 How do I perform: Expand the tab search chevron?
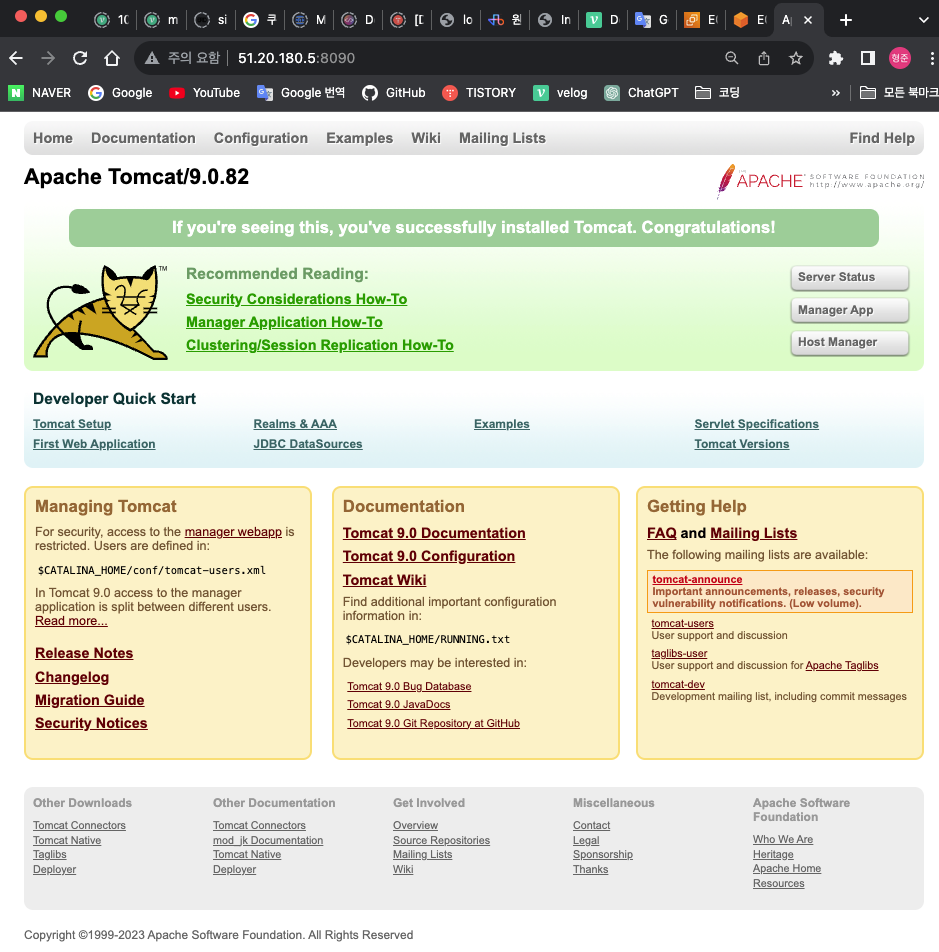click(923, 20)
